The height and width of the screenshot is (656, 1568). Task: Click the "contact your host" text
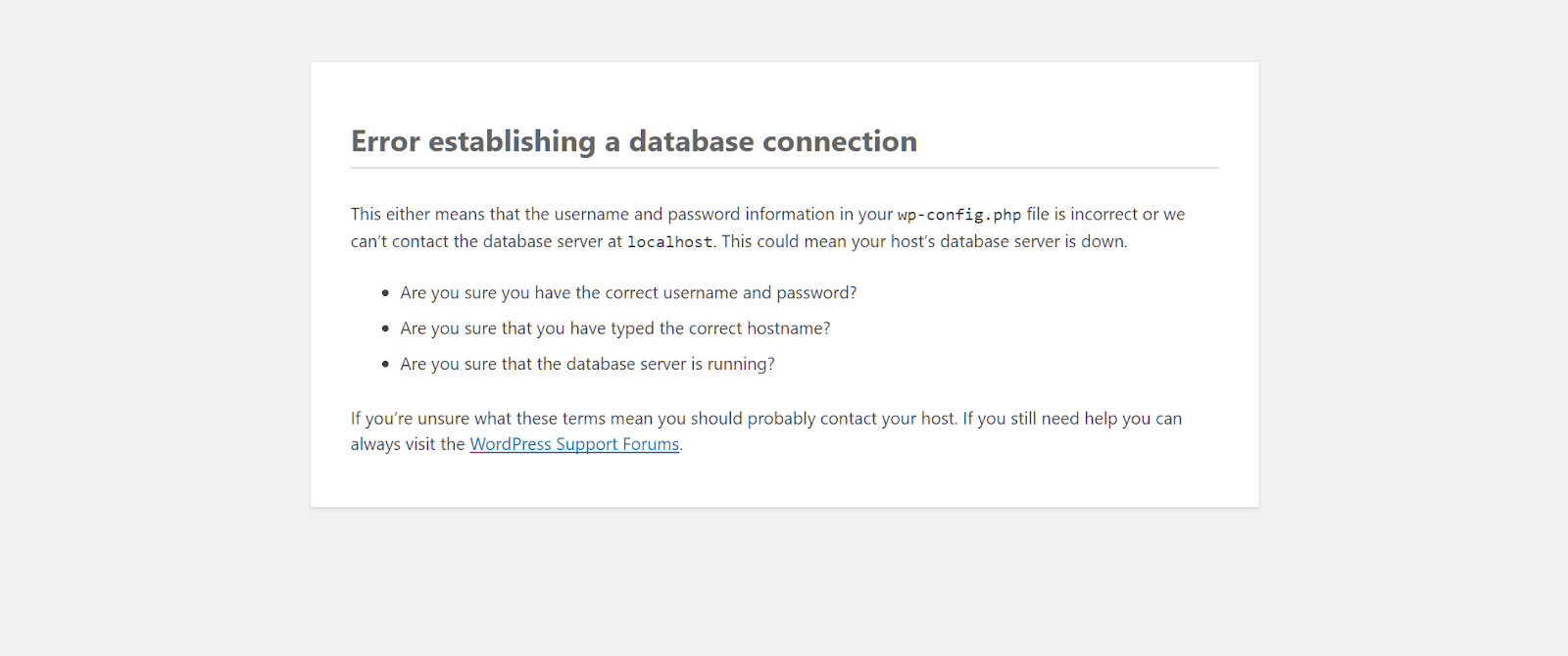[x=887, y=419]
